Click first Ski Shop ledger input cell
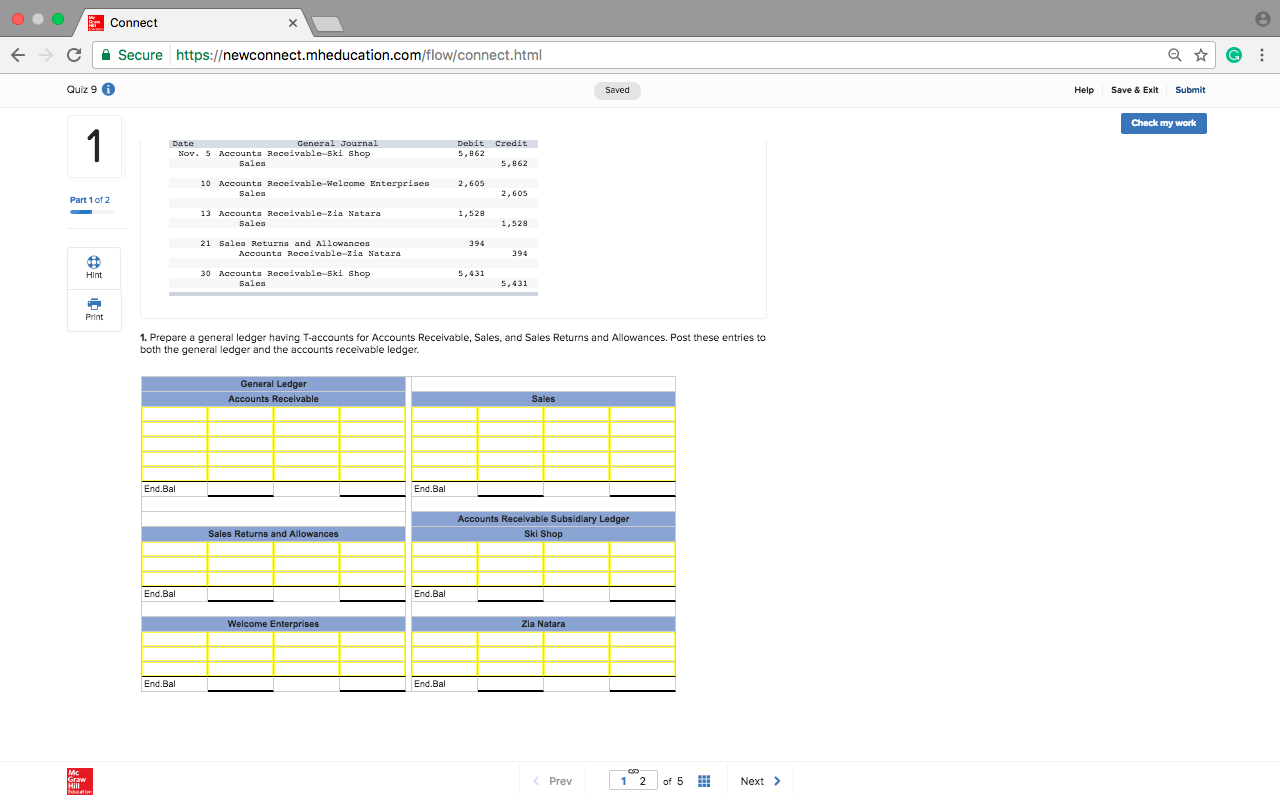Screen dimensions: 1280x800 tap(444, 549)
